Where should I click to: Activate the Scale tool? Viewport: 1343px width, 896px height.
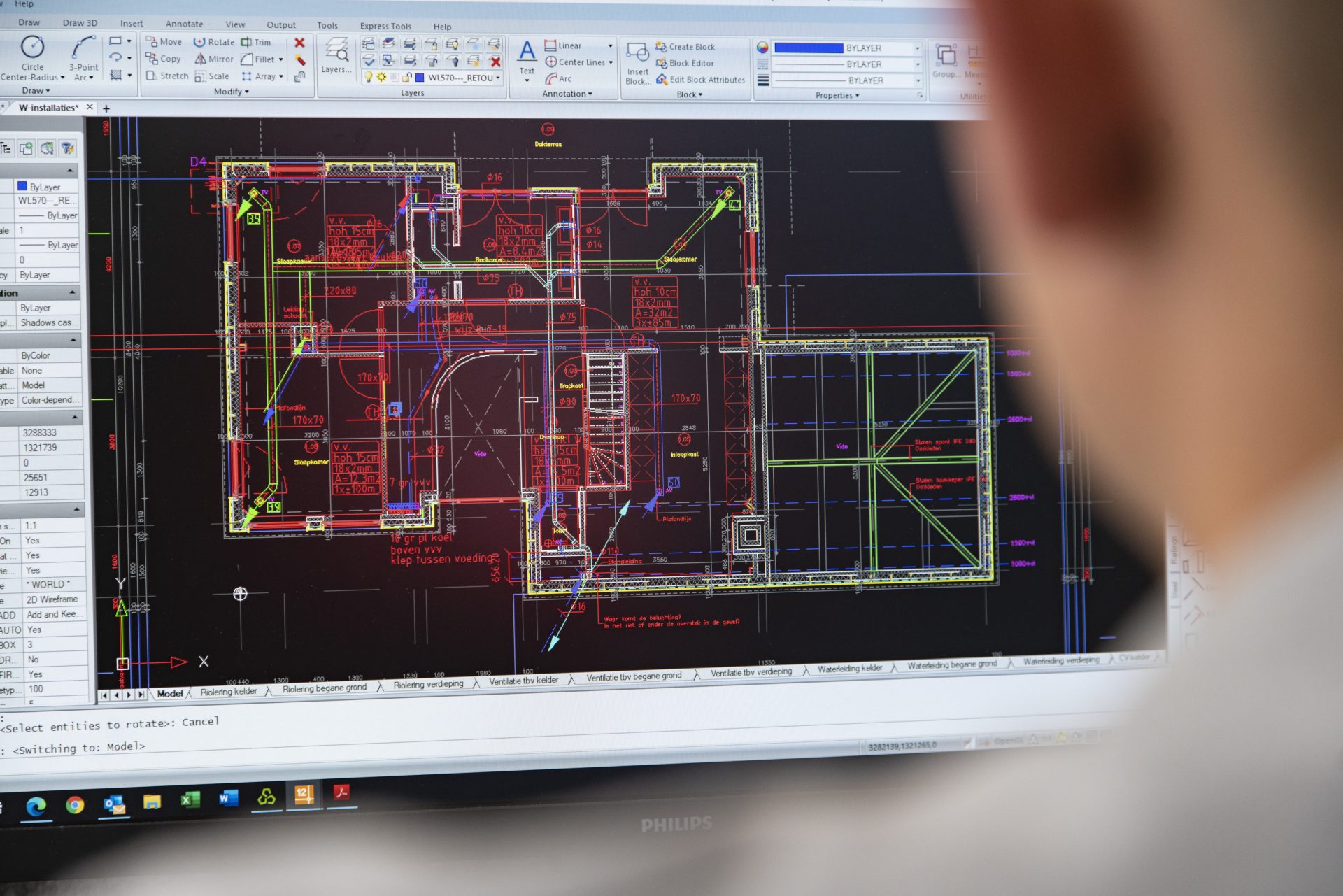(x=212, y=76)
